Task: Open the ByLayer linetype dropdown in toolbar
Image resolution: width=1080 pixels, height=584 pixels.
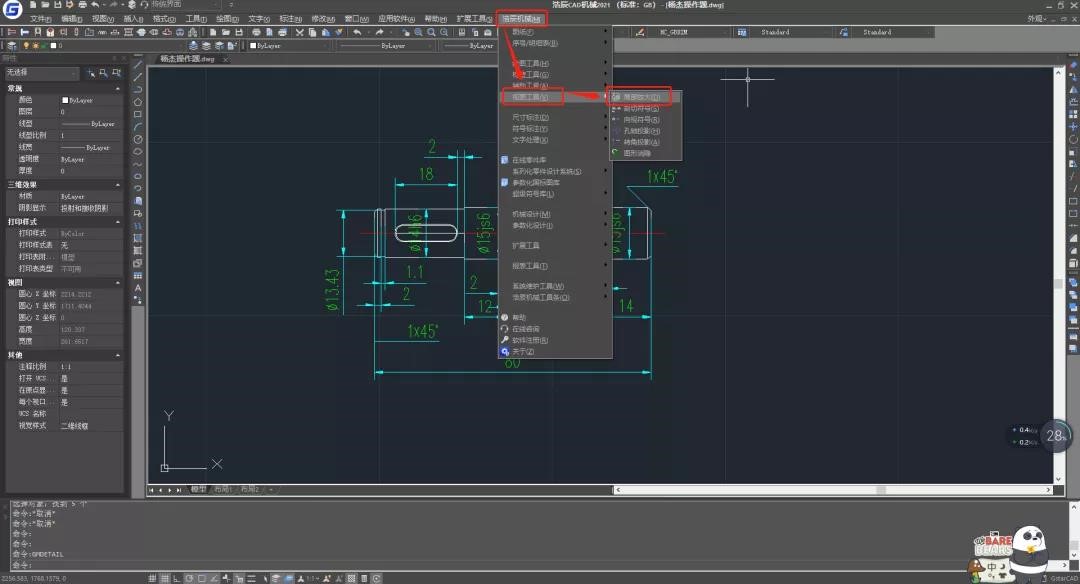Action: coord(386,45)
